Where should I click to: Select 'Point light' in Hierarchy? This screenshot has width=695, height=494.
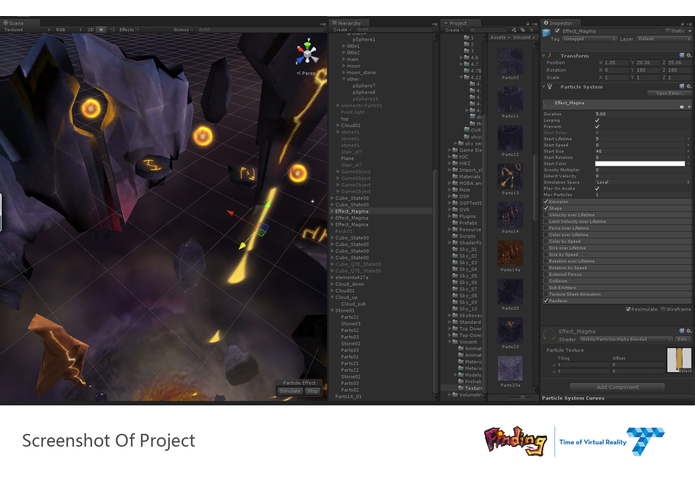[353, 112]
